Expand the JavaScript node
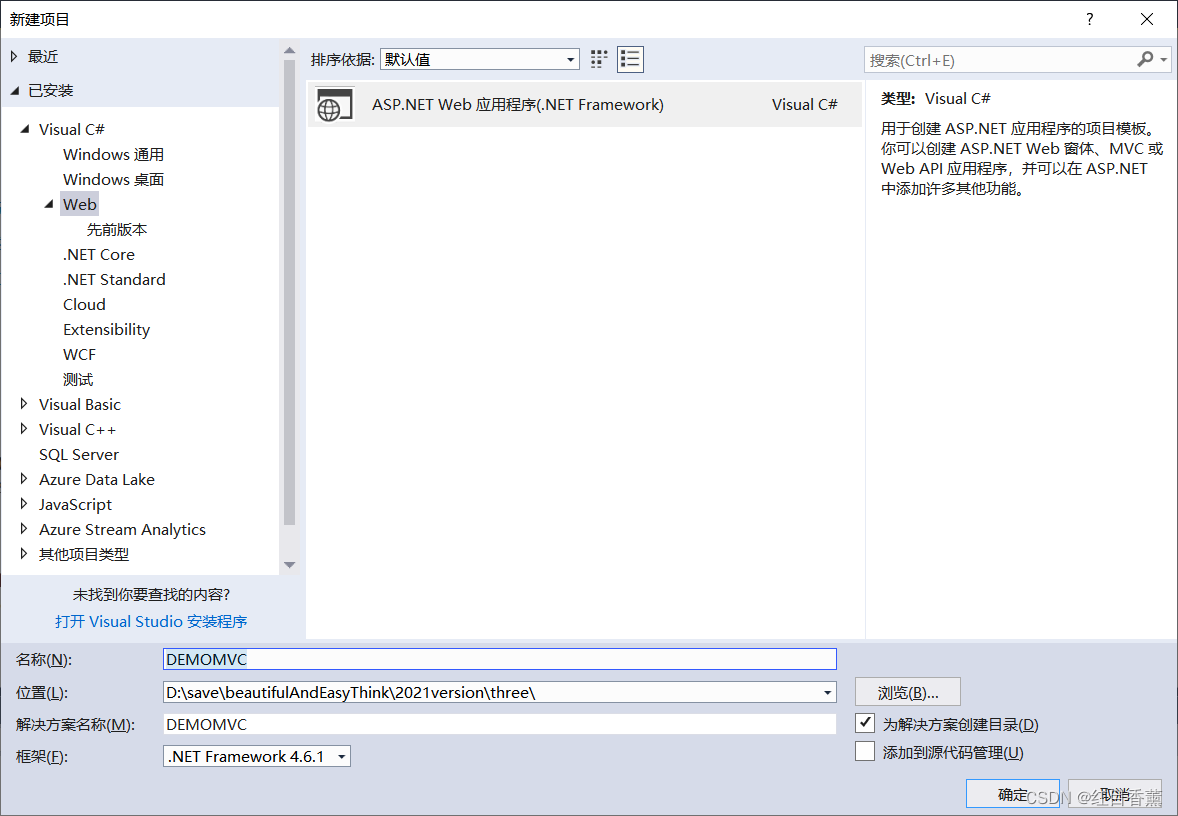 pyautogui.click(x=24, y=504)
